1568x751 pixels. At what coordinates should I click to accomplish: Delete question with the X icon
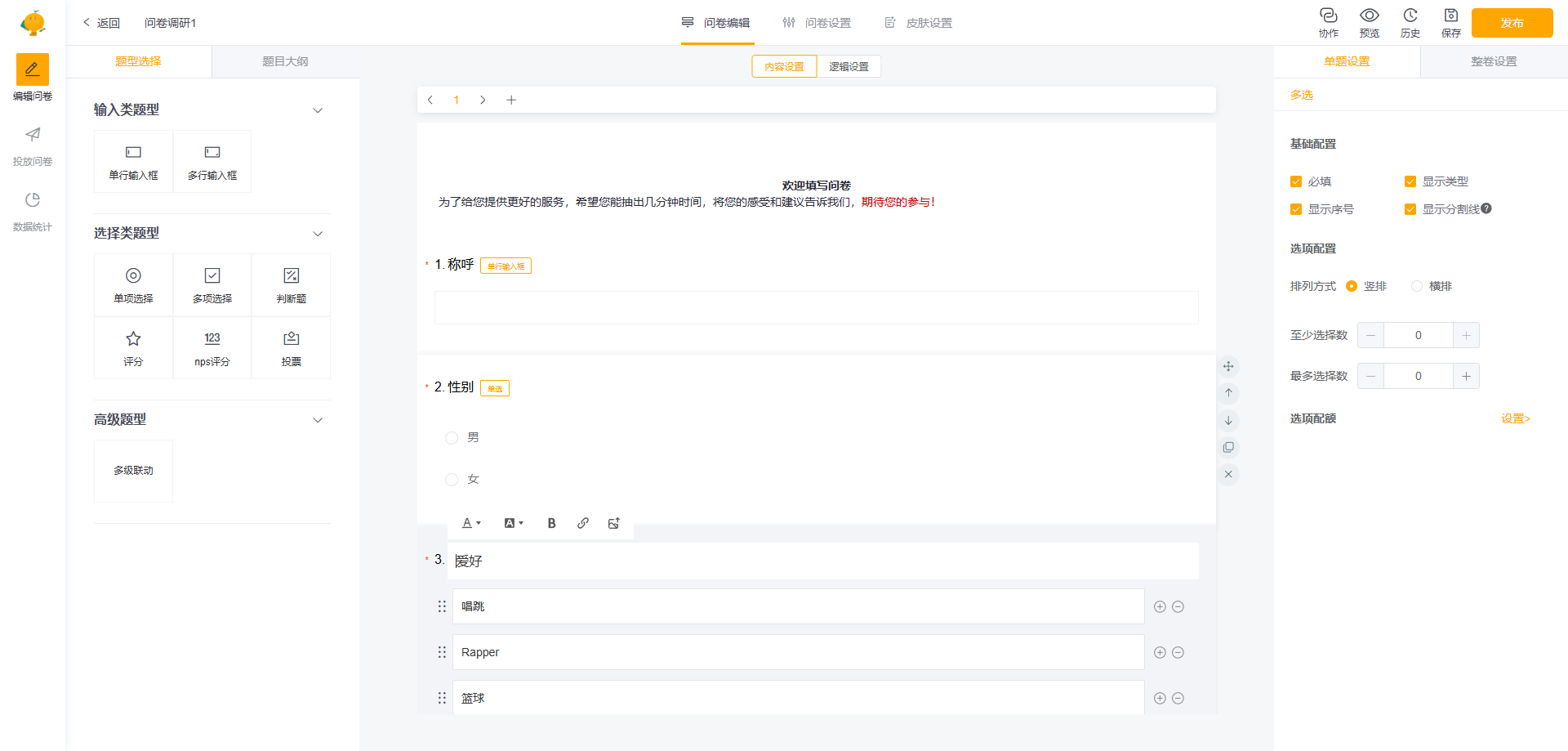pos(1228,475)
